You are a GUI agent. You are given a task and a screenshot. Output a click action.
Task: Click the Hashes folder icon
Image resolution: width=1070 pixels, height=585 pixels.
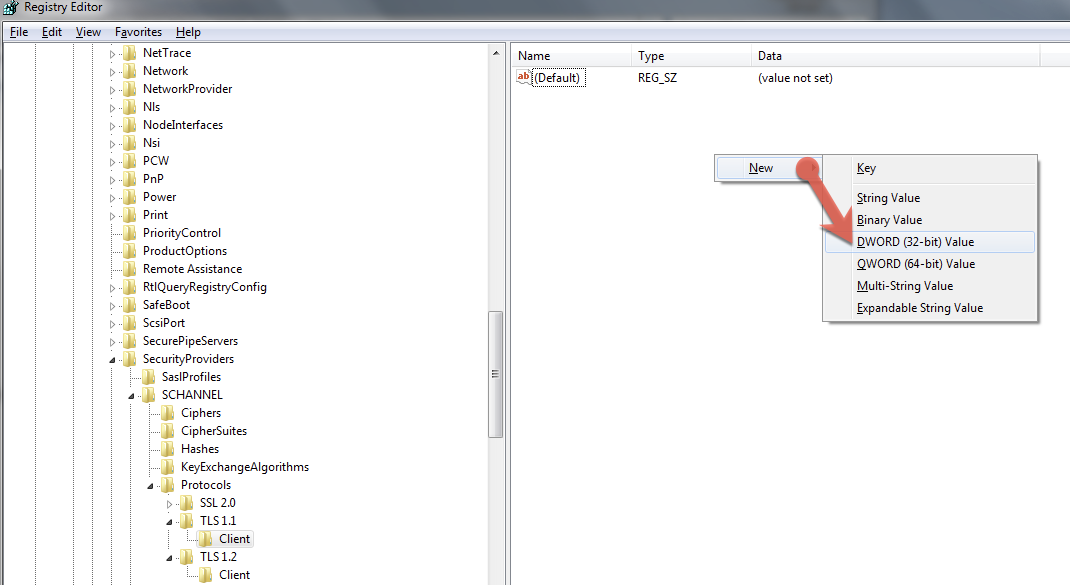tap(168, 449)
